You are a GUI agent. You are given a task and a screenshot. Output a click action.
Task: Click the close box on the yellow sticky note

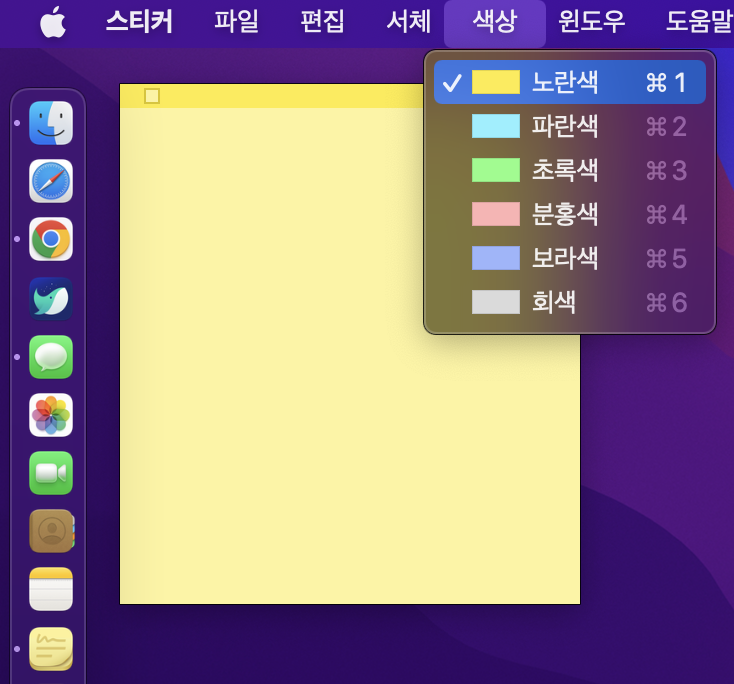click(x=152, y=96)
